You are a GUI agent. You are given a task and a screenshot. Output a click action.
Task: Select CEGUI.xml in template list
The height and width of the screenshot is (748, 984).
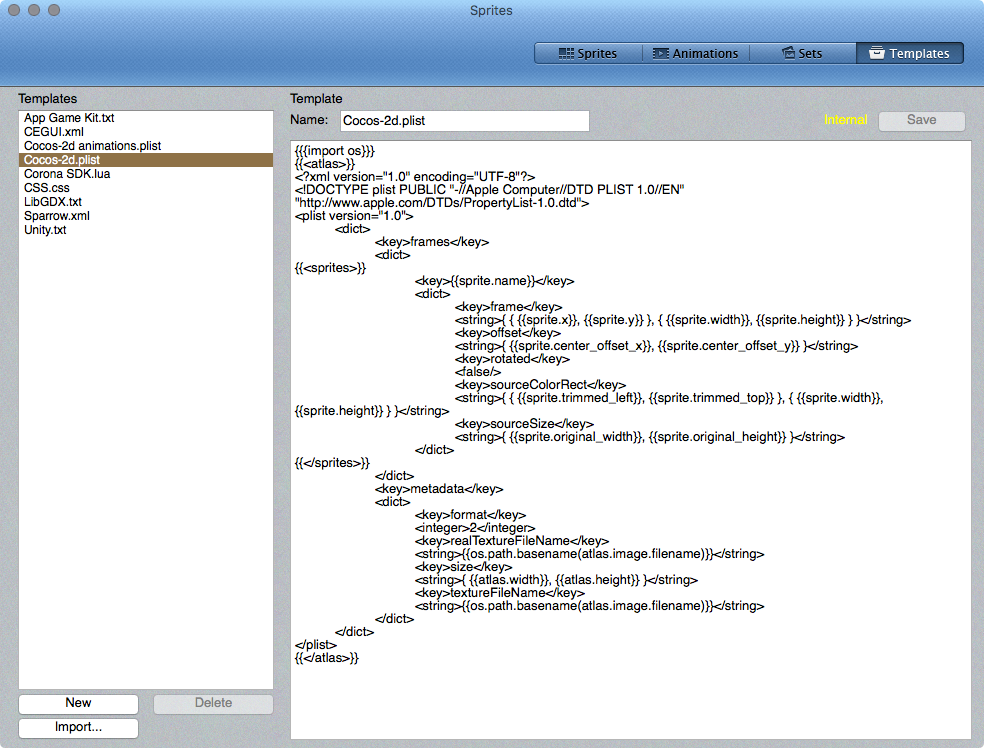coord(146,132)
